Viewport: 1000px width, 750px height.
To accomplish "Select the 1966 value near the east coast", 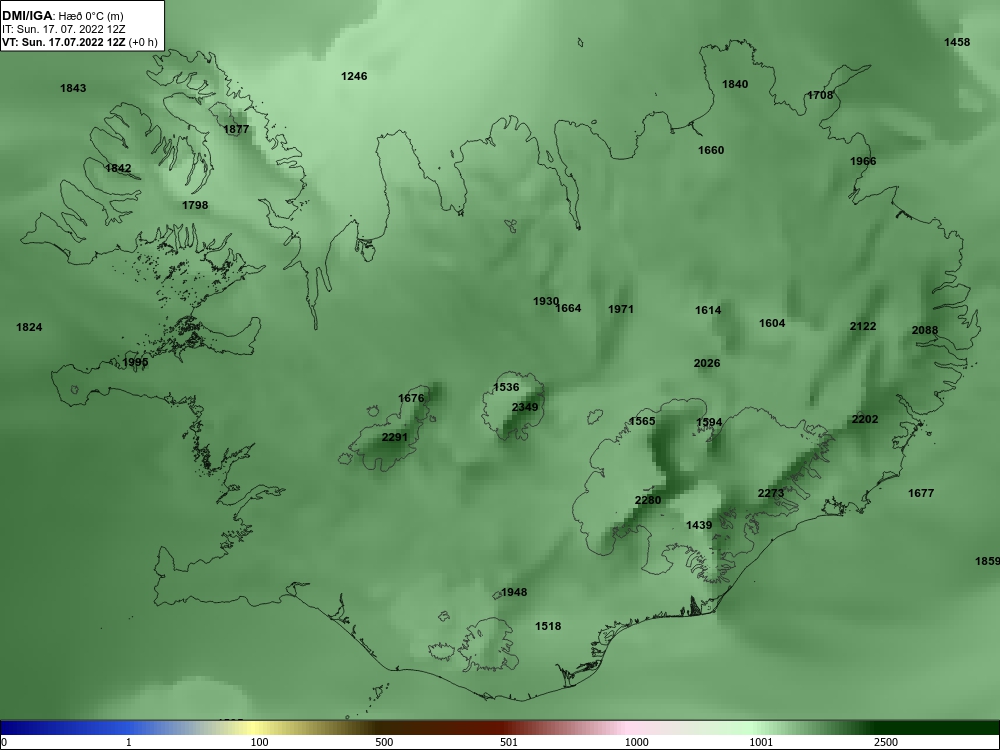I will pos(863,161).
